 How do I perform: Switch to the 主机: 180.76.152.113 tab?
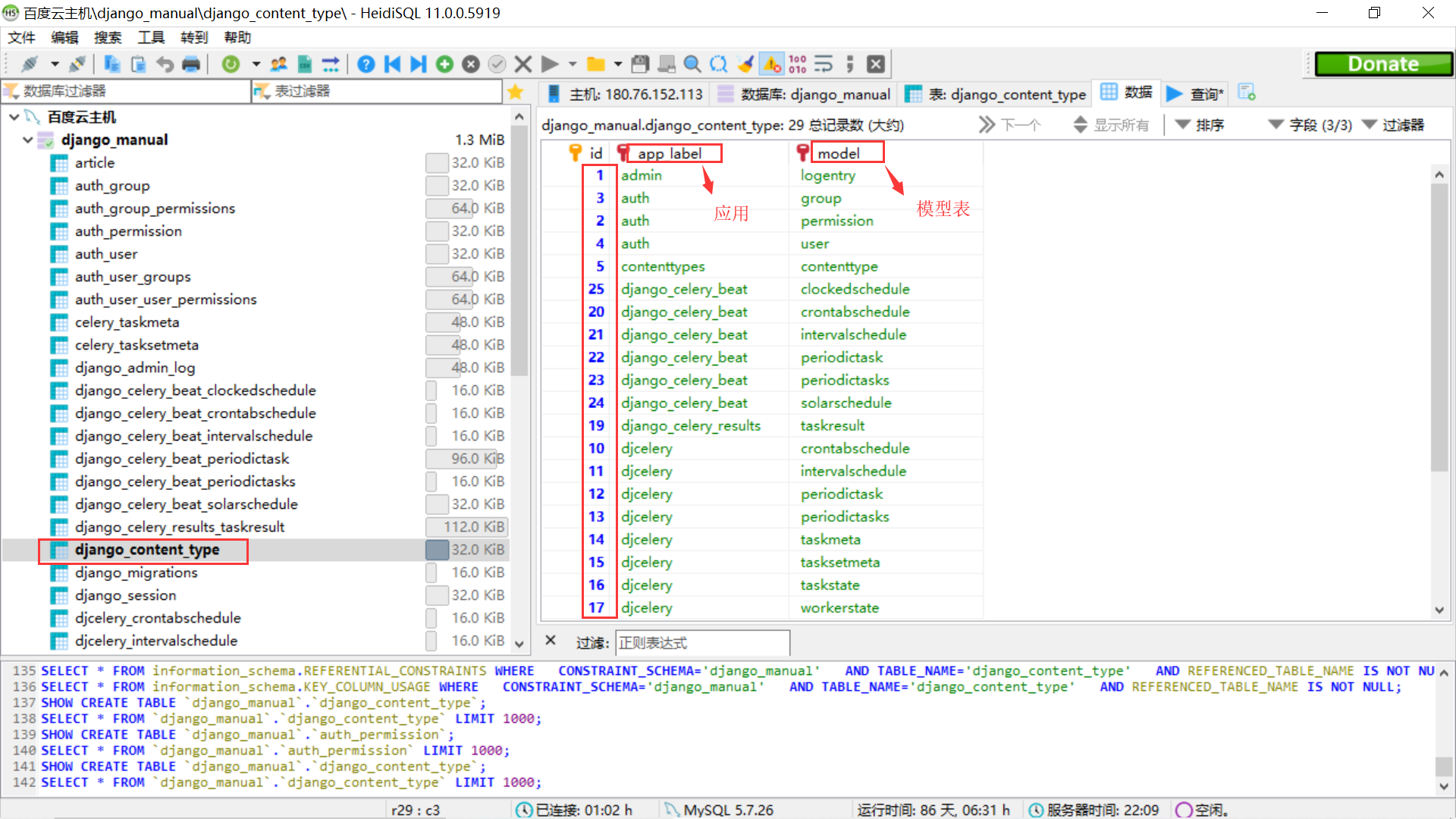tap(626, 94)
